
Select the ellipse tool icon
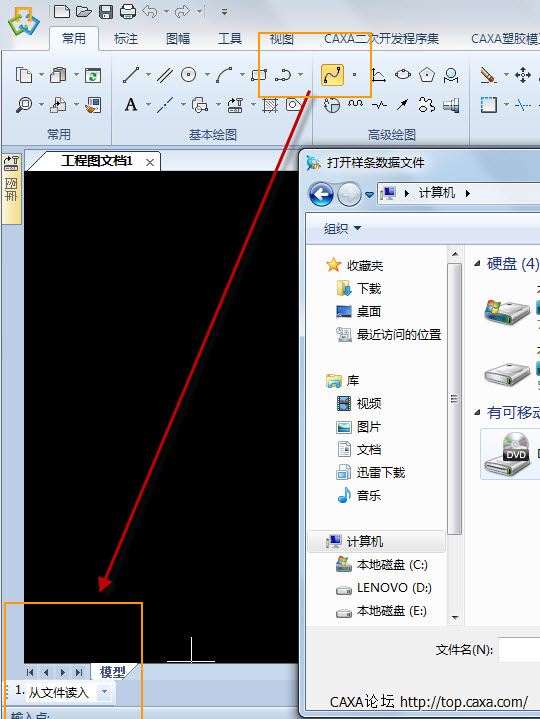click(403, 74)
